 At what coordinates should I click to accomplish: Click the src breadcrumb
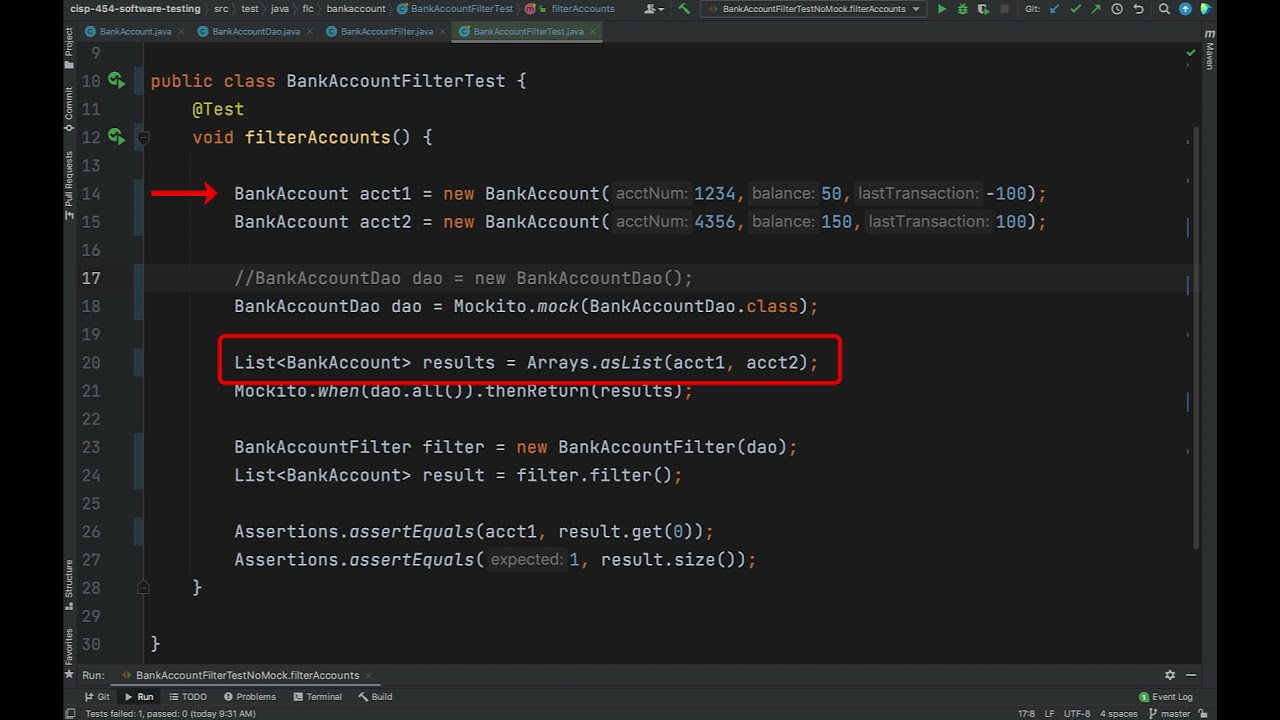click(220, 9)
